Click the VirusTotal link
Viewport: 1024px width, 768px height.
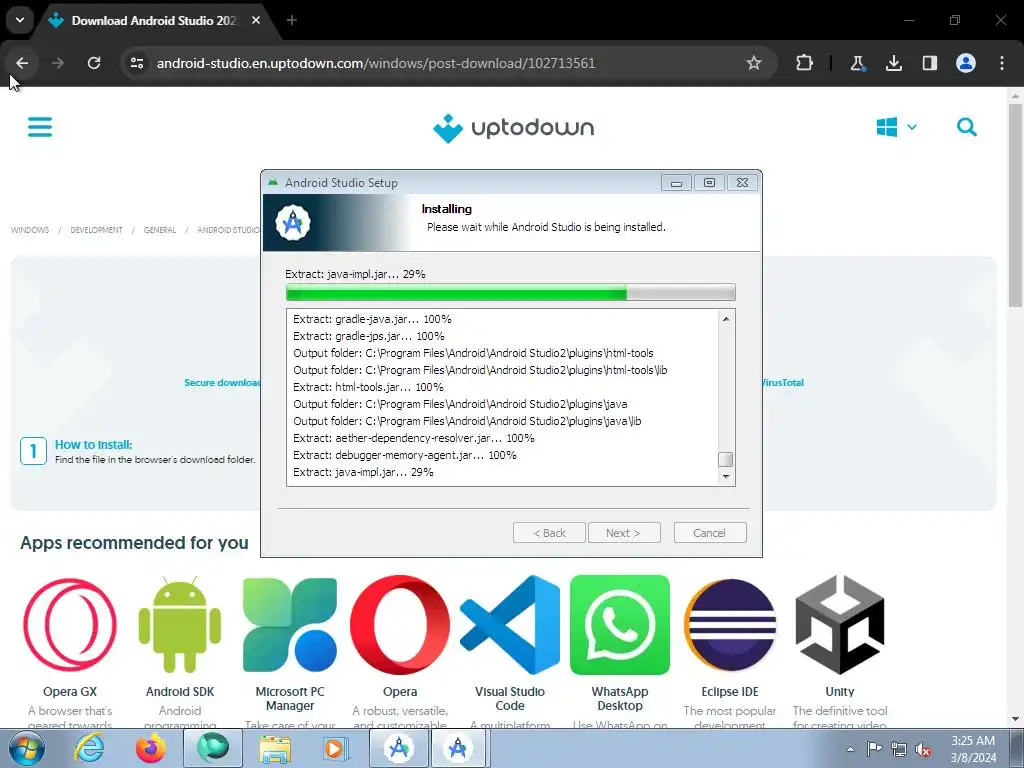point(782,383)
